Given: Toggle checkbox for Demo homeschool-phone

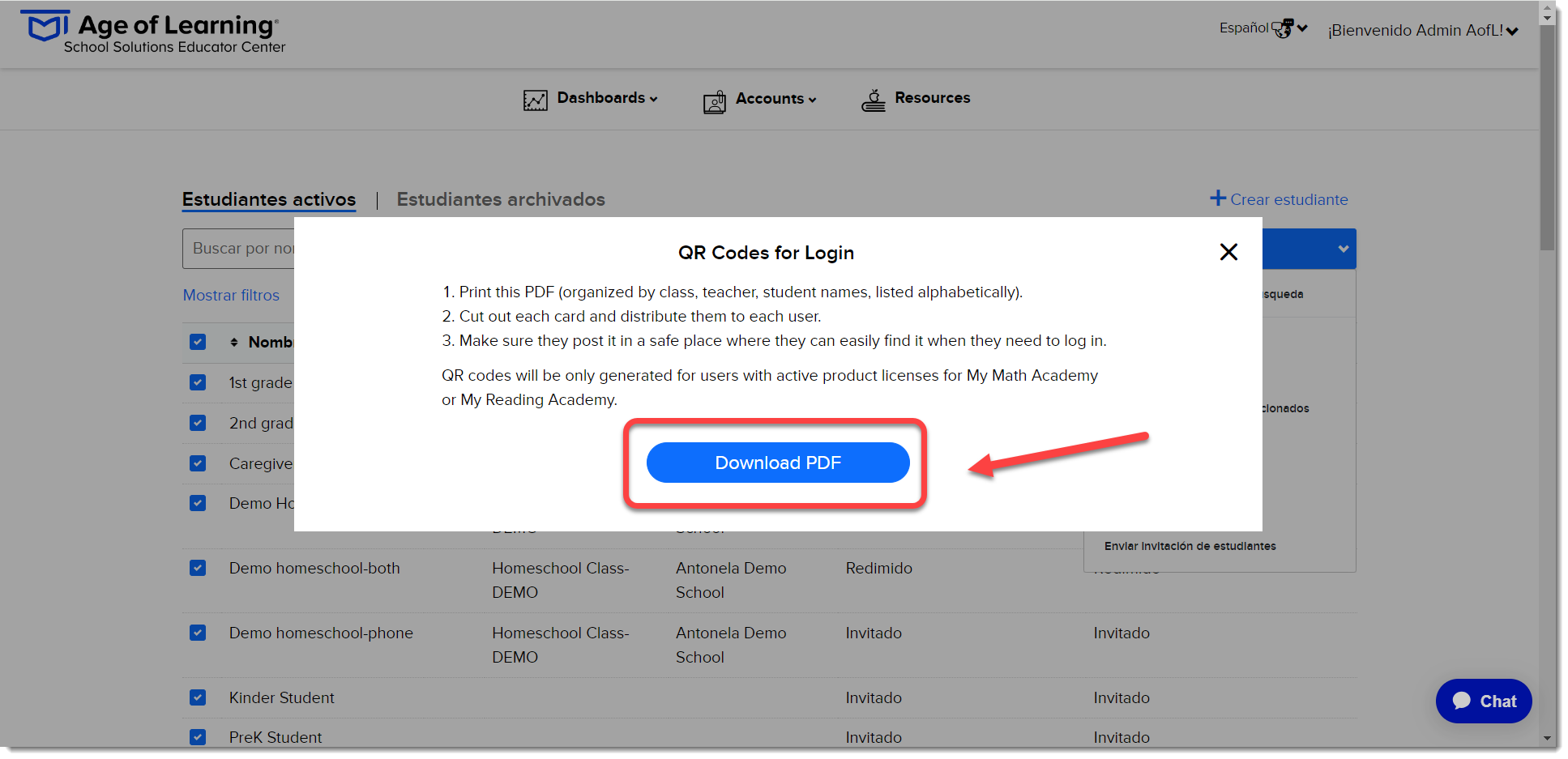Looking at the screenshot, I should tap(198, 633).
